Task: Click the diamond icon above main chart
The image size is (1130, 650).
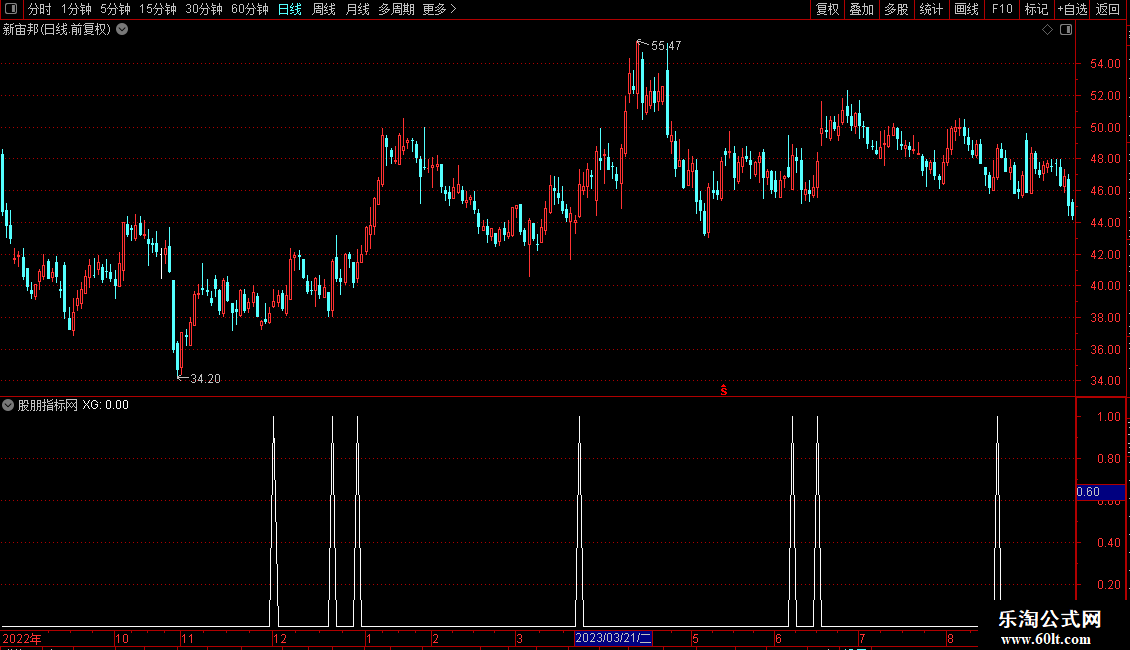Action: tap(1048, 30)
